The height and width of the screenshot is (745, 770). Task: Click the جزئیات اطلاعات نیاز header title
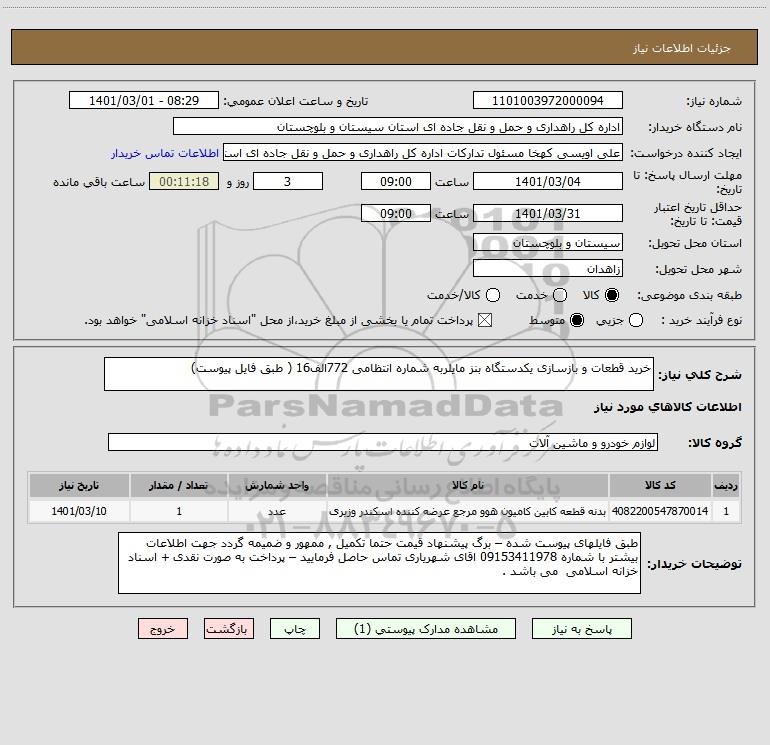pyautogui.click(x=682, y=48)
